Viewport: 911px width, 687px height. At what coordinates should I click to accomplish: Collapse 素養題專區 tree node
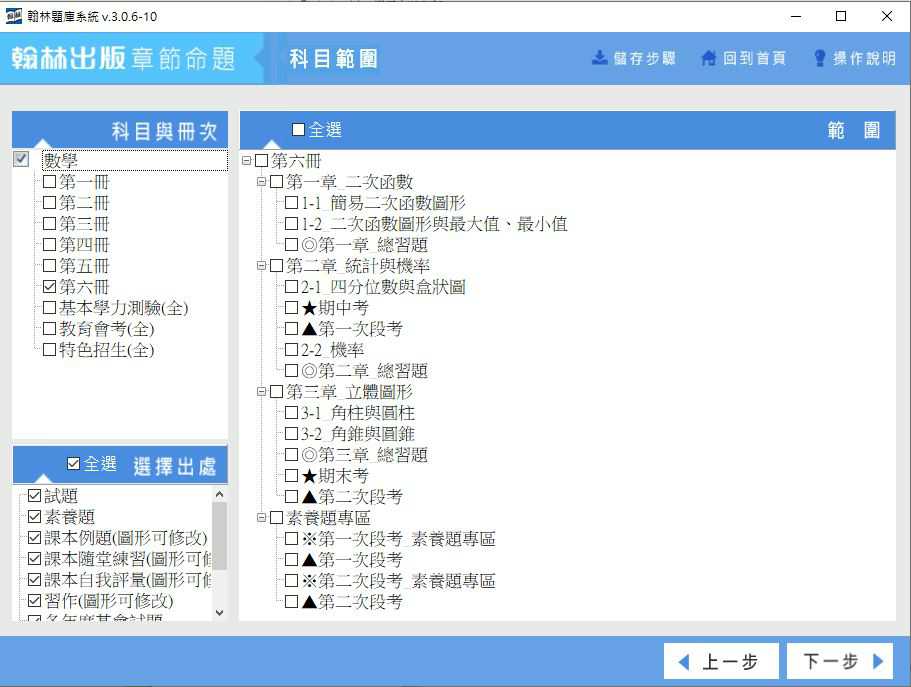261,517
